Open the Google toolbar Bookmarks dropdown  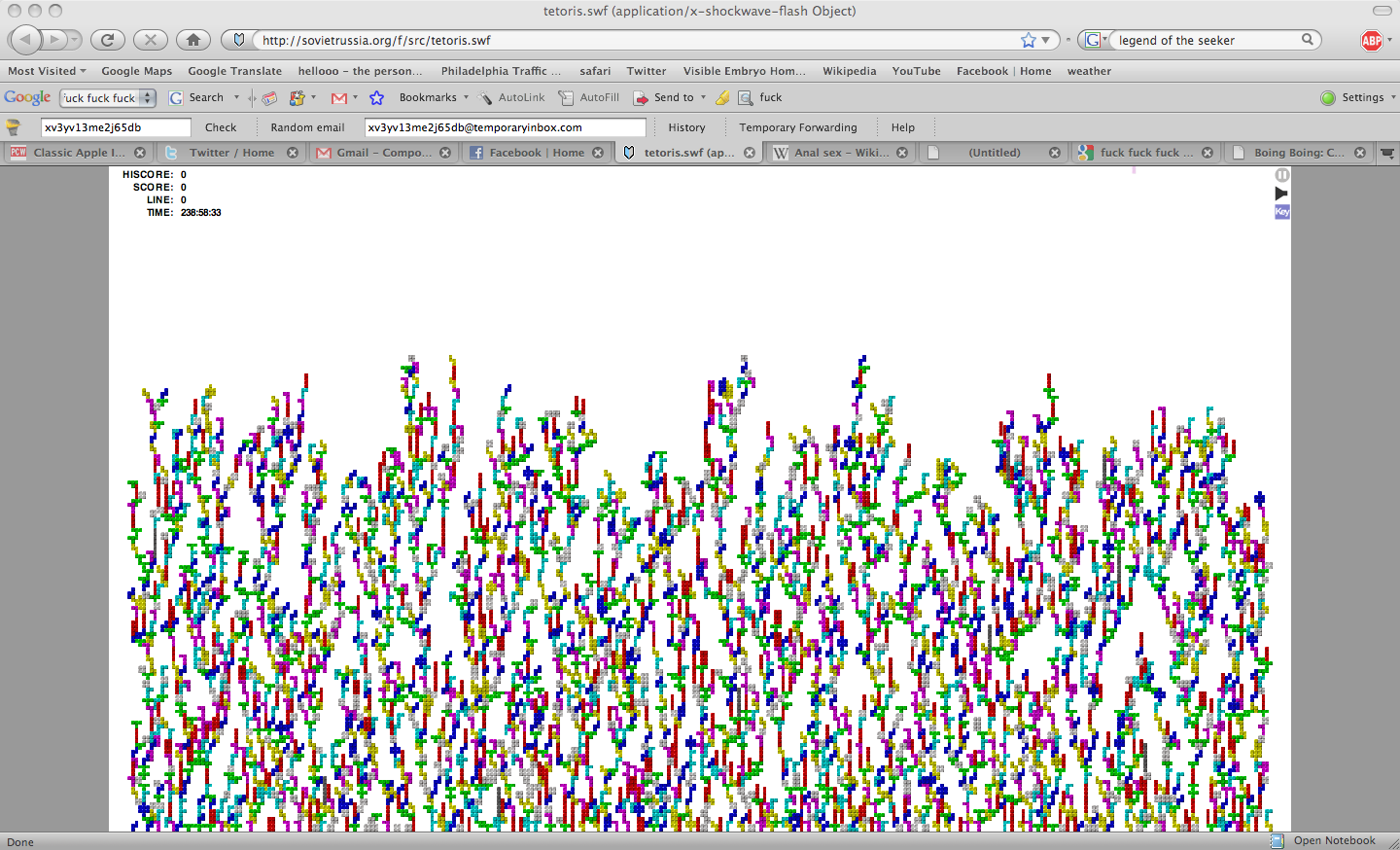(x=434, y=98)
